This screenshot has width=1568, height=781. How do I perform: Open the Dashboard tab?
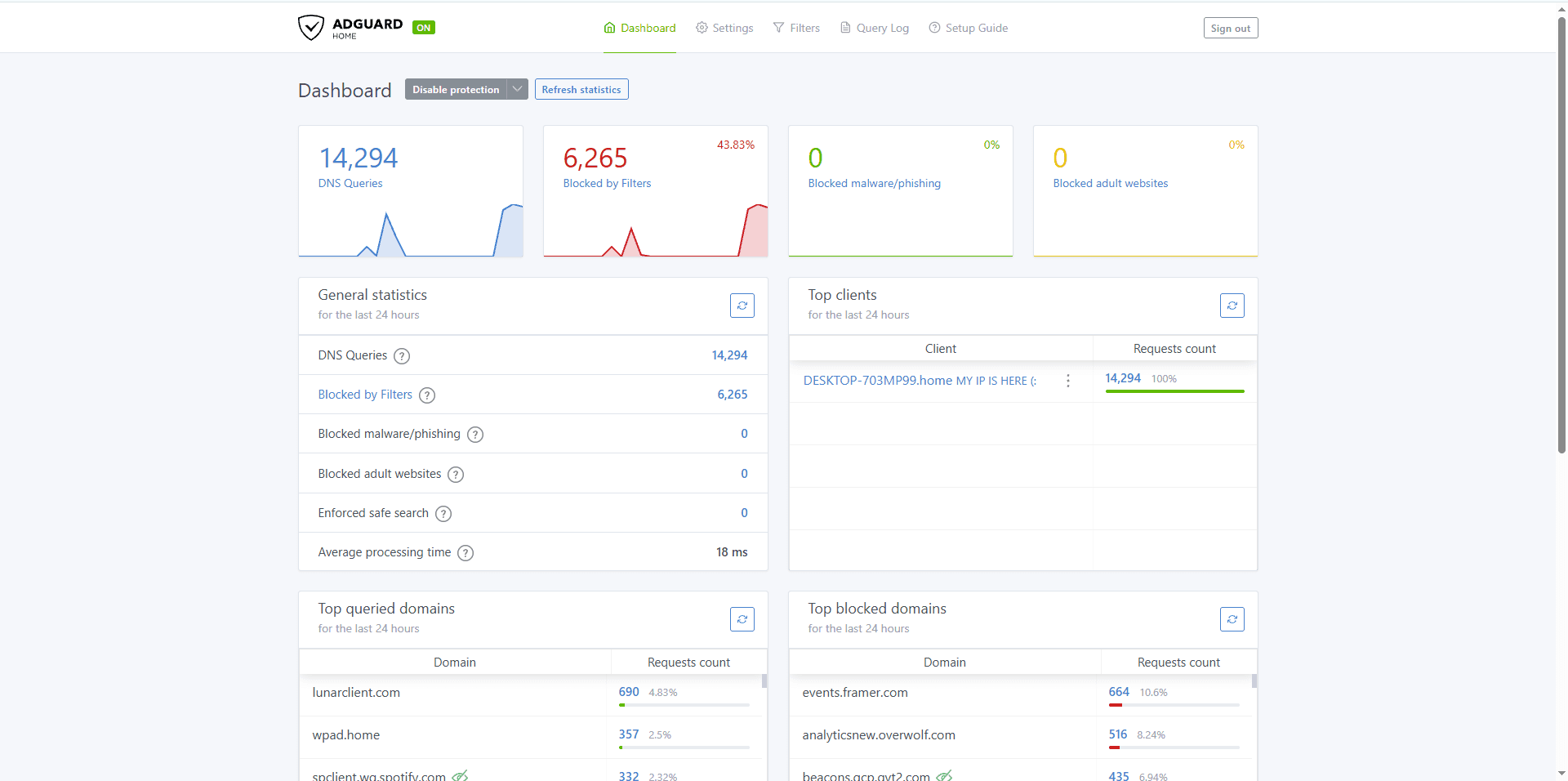[639, 28]
